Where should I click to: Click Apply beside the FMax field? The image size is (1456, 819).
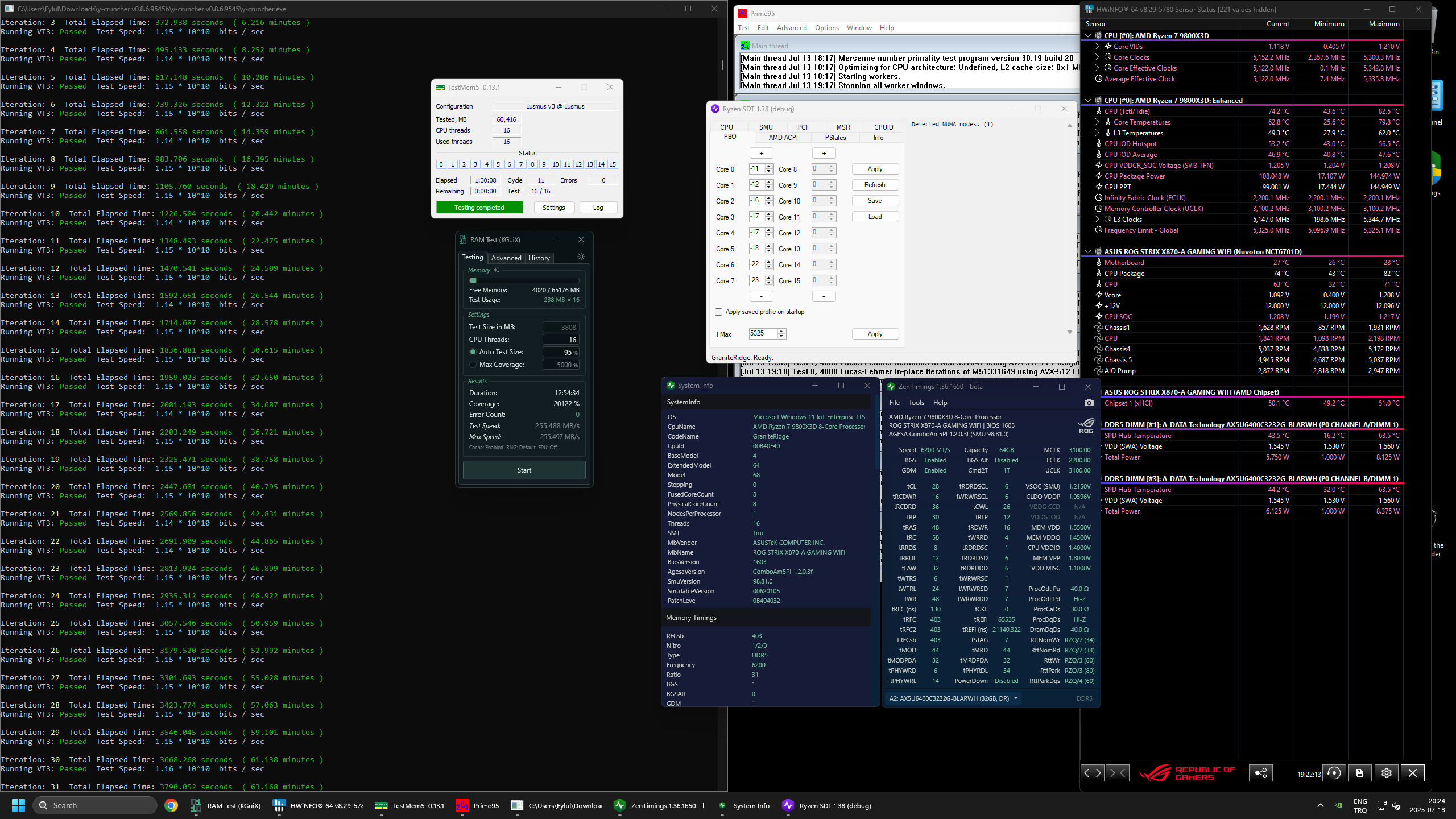(x=875, y=334)
